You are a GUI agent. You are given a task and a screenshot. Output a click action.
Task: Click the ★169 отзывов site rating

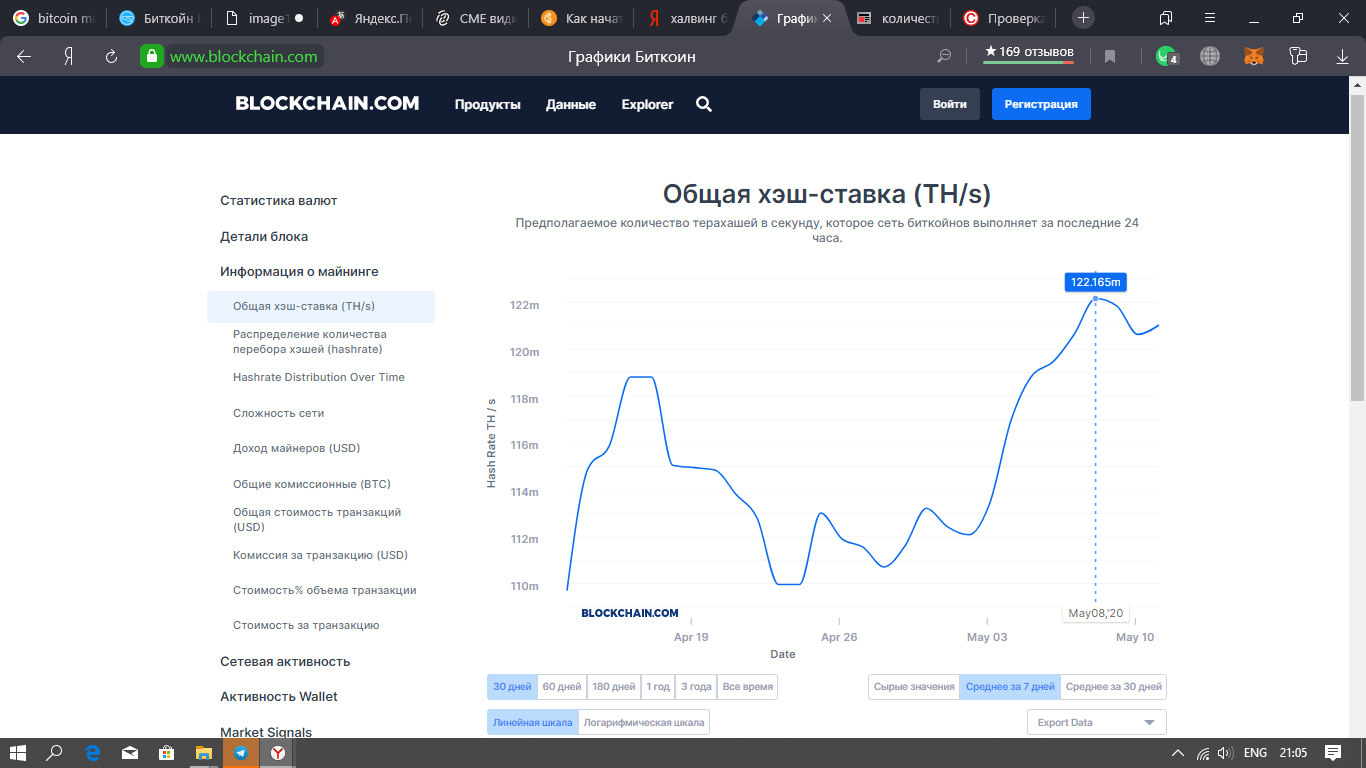coord(1029,52)
